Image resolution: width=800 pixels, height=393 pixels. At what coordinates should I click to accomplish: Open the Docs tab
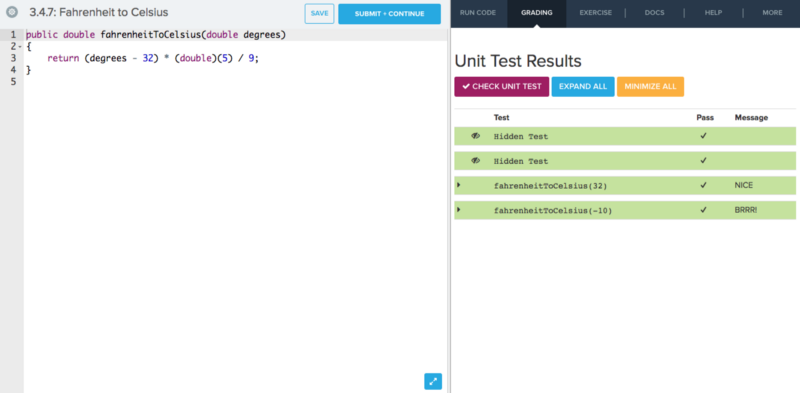655,13
